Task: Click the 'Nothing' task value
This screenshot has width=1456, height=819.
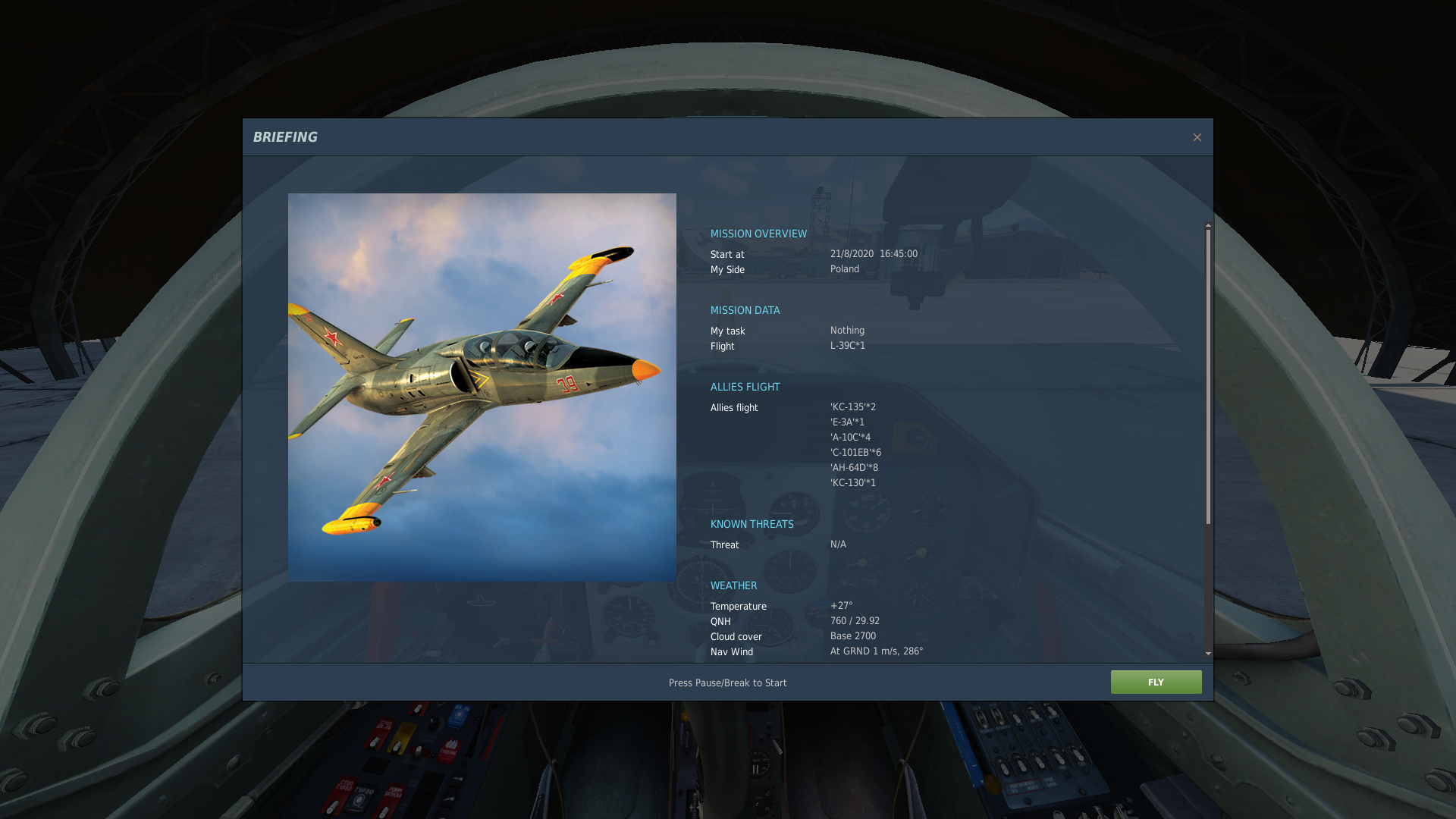Action: 847,331
